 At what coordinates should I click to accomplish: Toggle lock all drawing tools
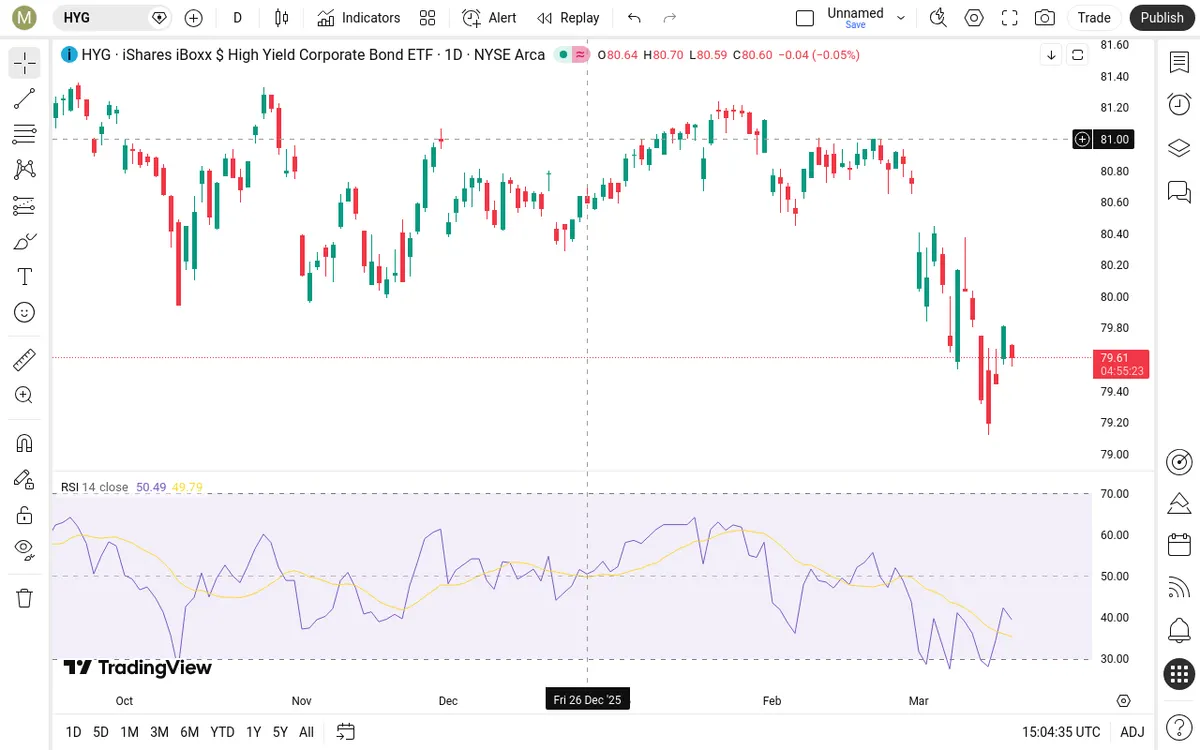[x=25, y=515]
